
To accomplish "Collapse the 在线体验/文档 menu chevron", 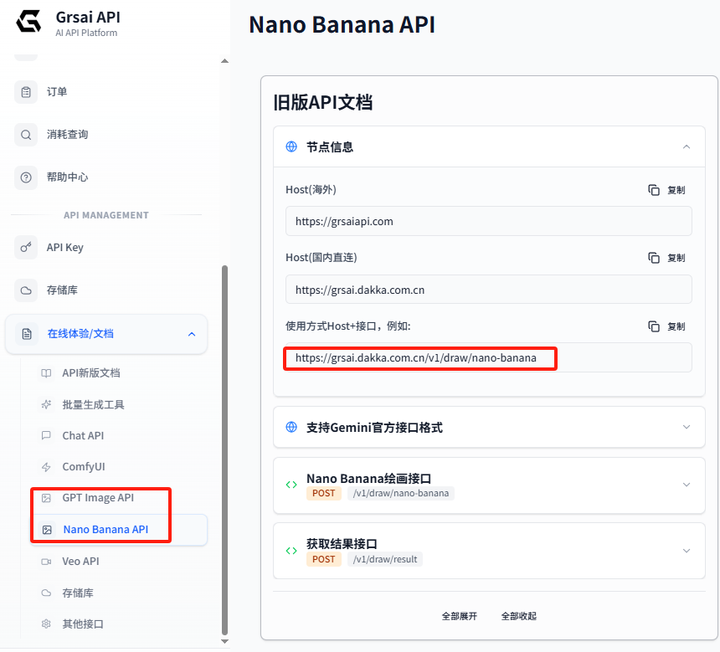I will click(192, 334).
